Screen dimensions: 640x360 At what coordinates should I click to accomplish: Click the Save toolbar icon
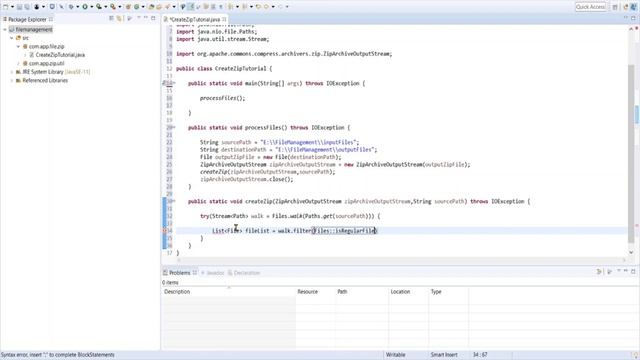point(19,7)
